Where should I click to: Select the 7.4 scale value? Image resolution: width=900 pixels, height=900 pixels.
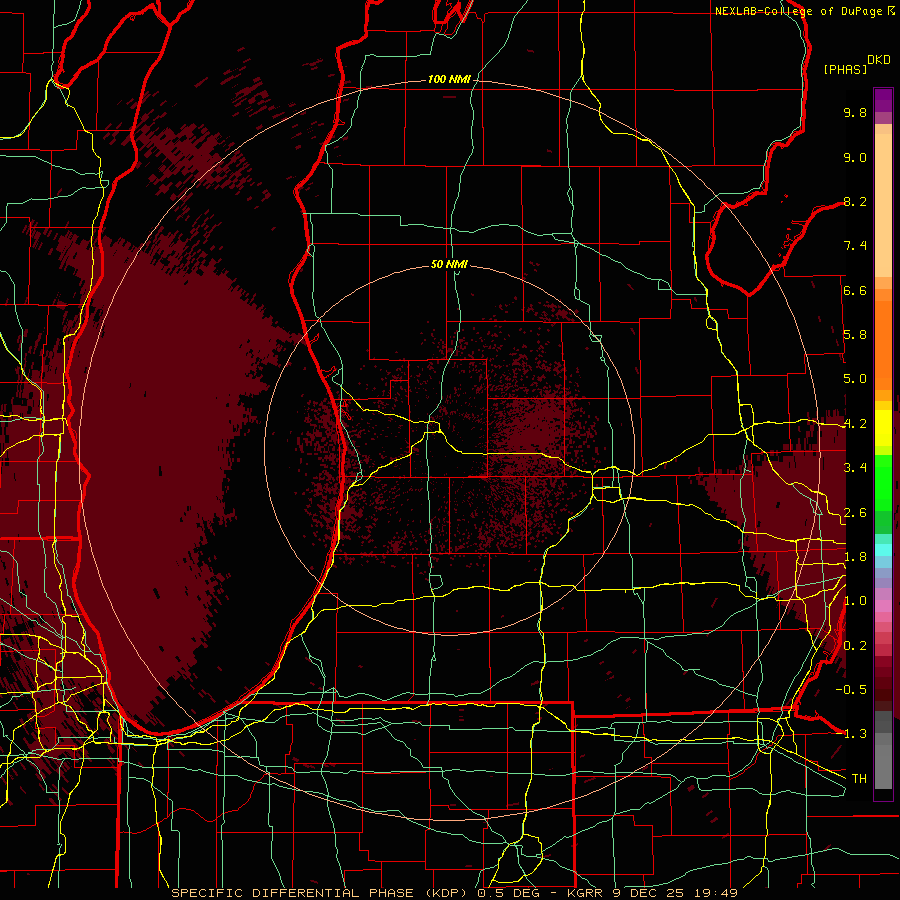pyautogui.click(x=855, y=246)
